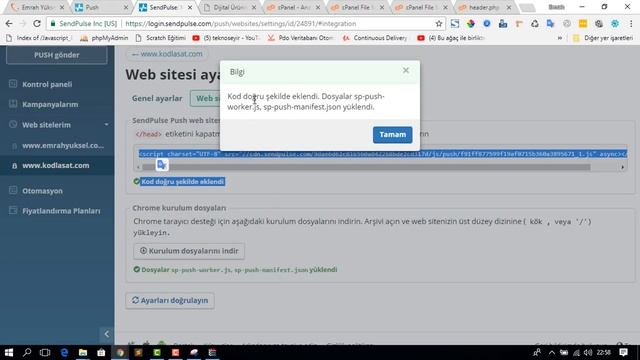This screenshot has height=360, width=640.
Task: Open Task View on taskbar
Action: 45,352
